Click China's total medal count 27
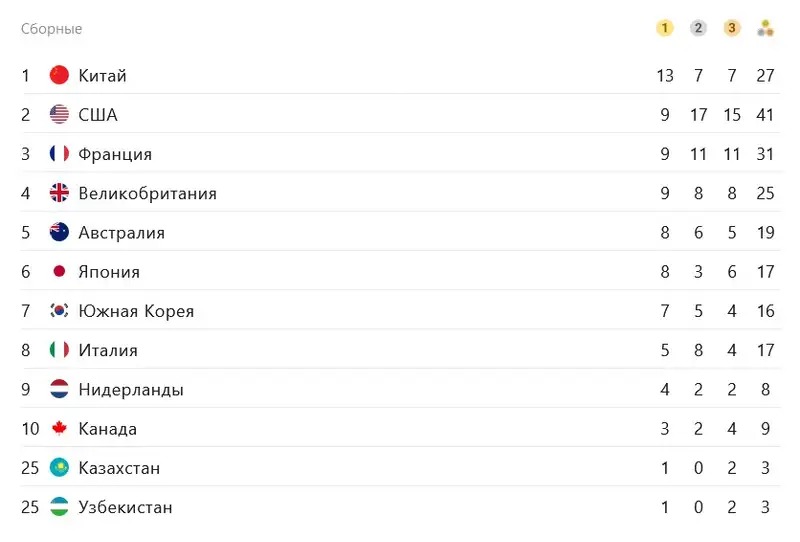 tap(766, 76)
